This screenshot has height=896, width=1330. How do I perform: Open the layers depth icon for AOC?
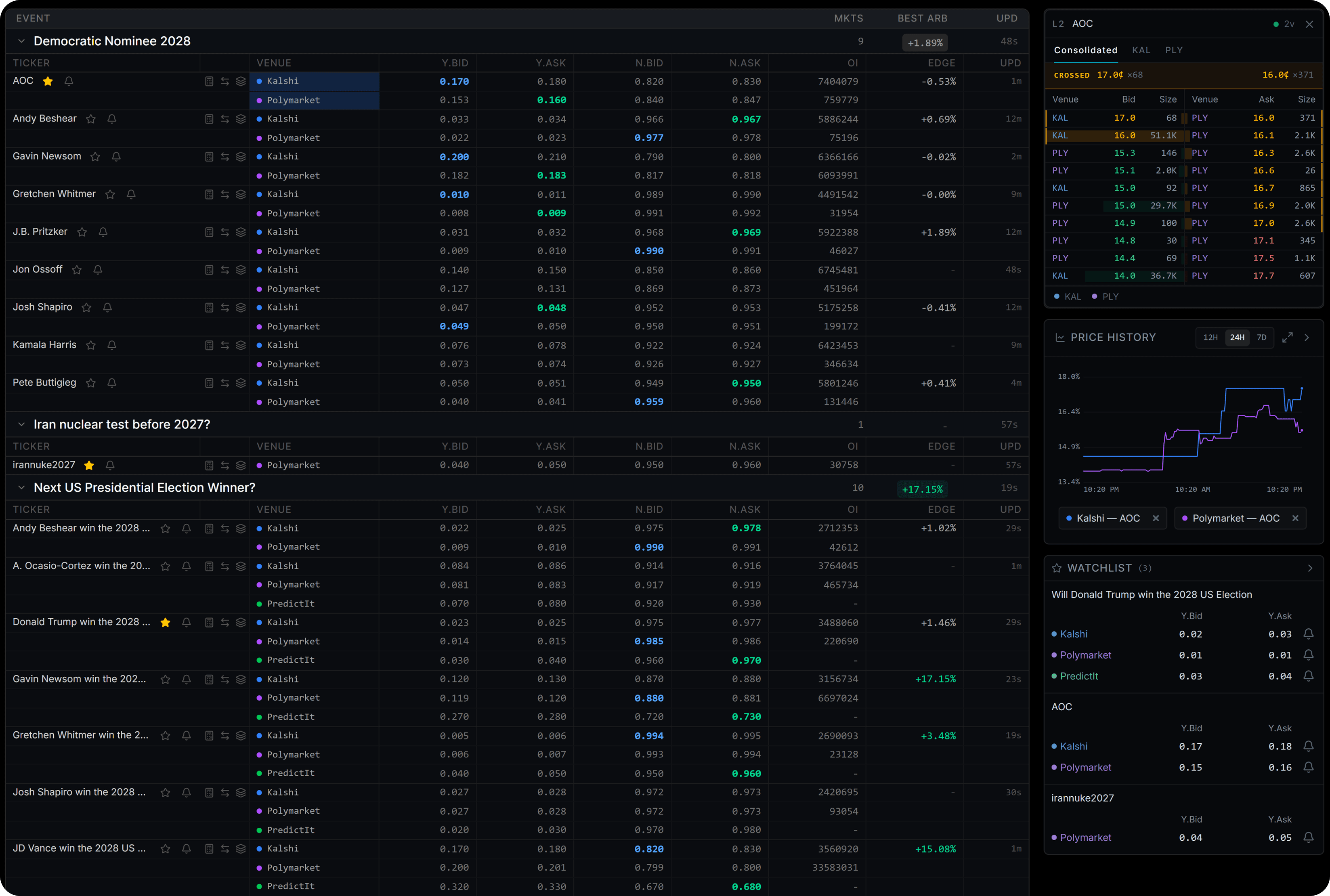[x=241, y=81]
